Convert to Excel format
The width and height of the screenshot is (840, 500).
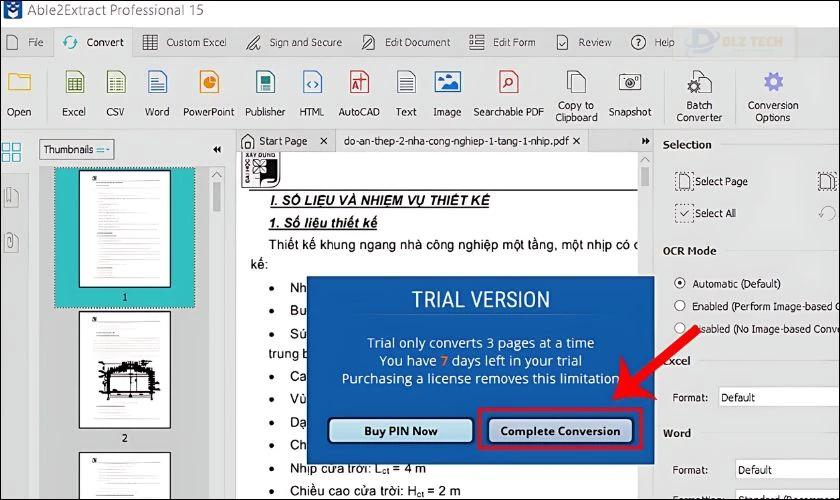[74, 94]
